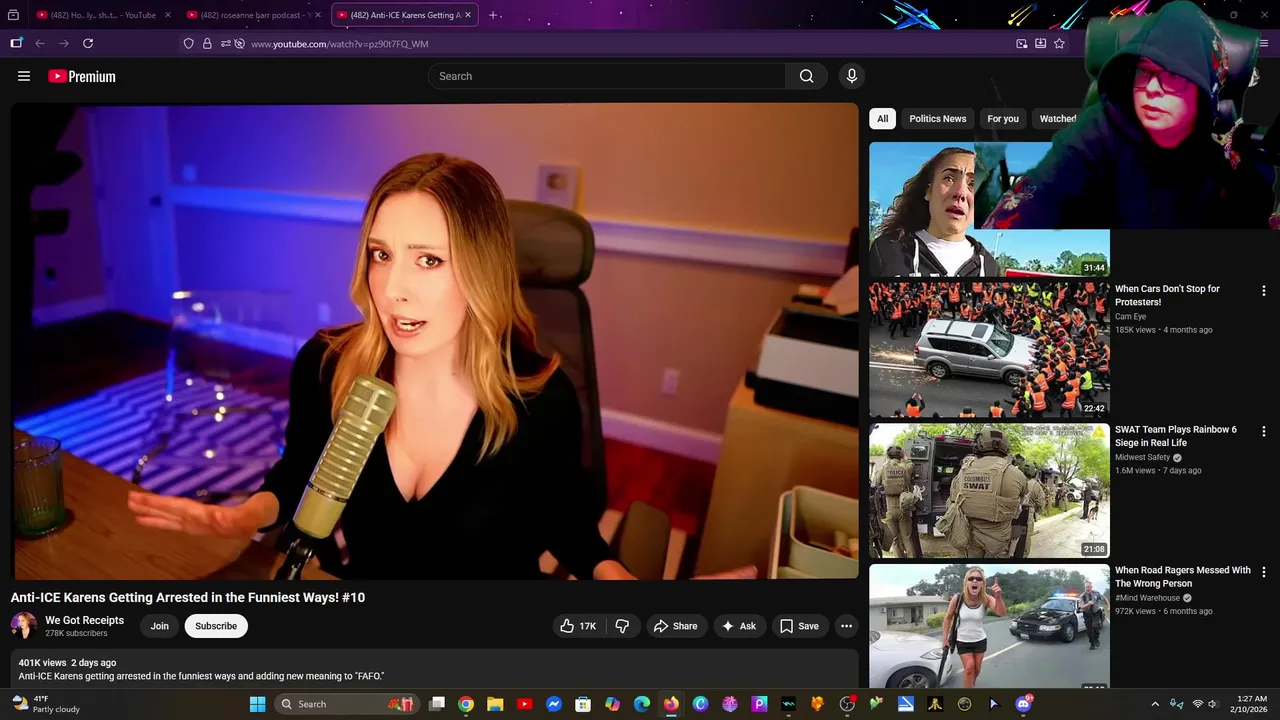
Task: Close the Anti-ICE Karens tab
Action: tap(467, 15)
